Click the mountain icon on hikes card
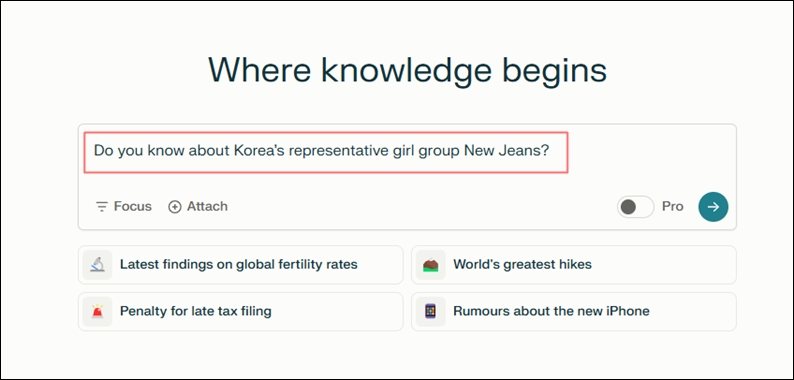Viewport: 794px width, 380px height. pos(430,264)
